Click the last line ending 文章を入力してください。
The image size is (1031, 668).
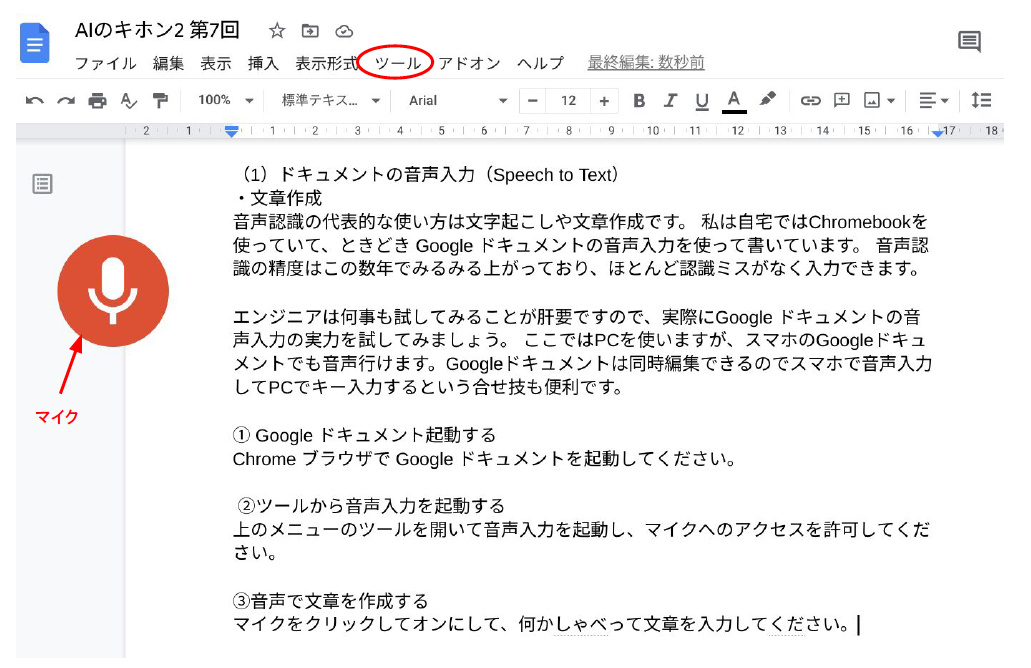[x=542, y=624]
